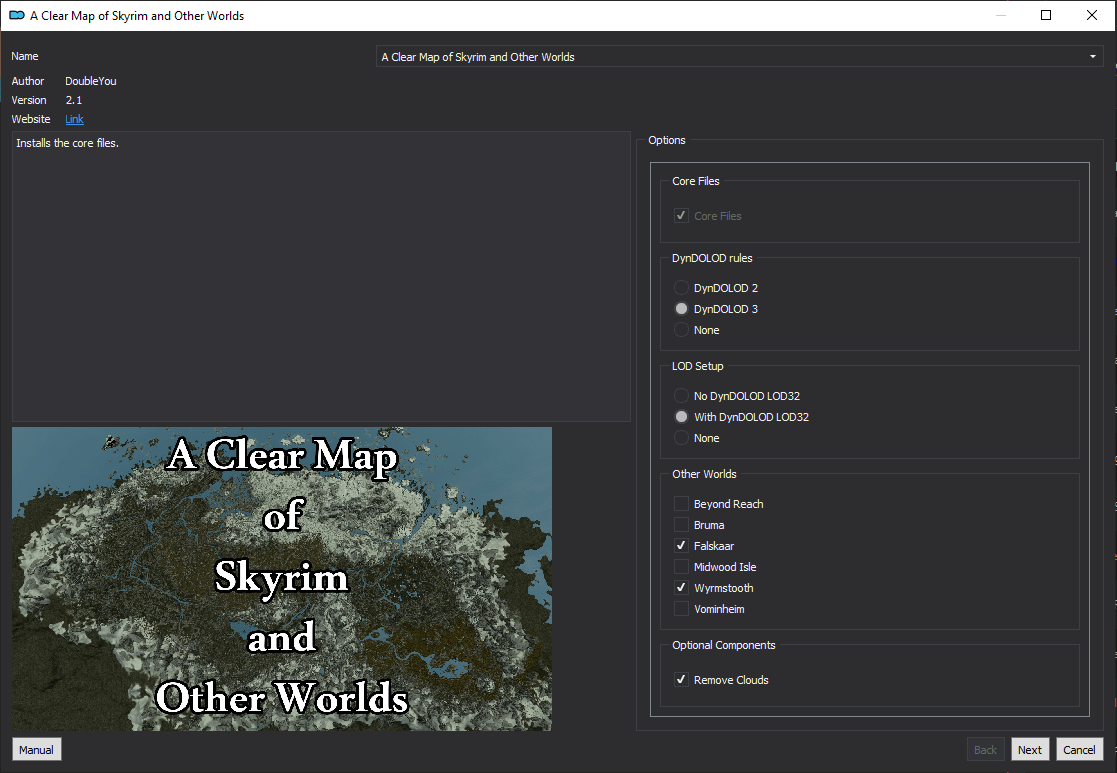This screenshot has height=773, width=1117.
Task: Select No DynDOLOD LOD32 option
Action: point(681,395)
